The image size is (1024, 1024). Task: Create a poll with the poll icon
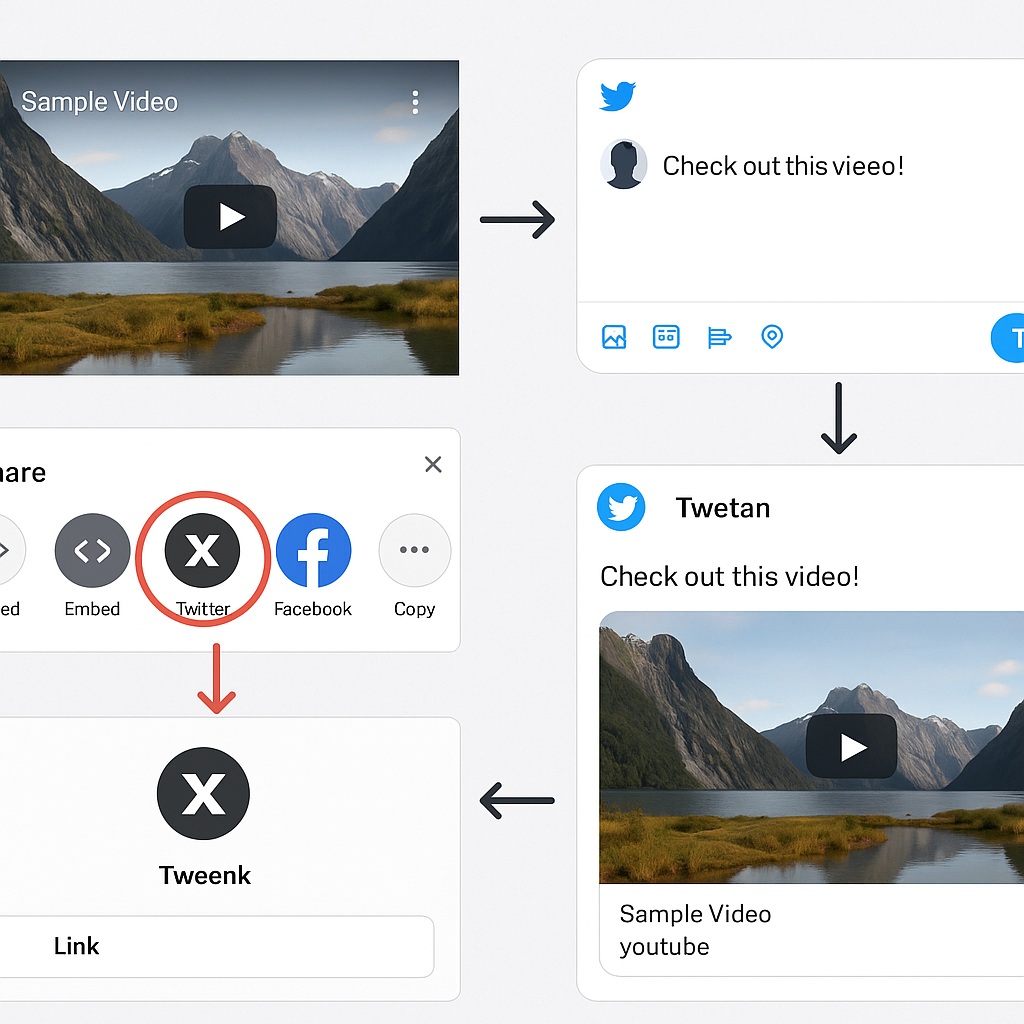pyautogui.click(x=720, y=337)
